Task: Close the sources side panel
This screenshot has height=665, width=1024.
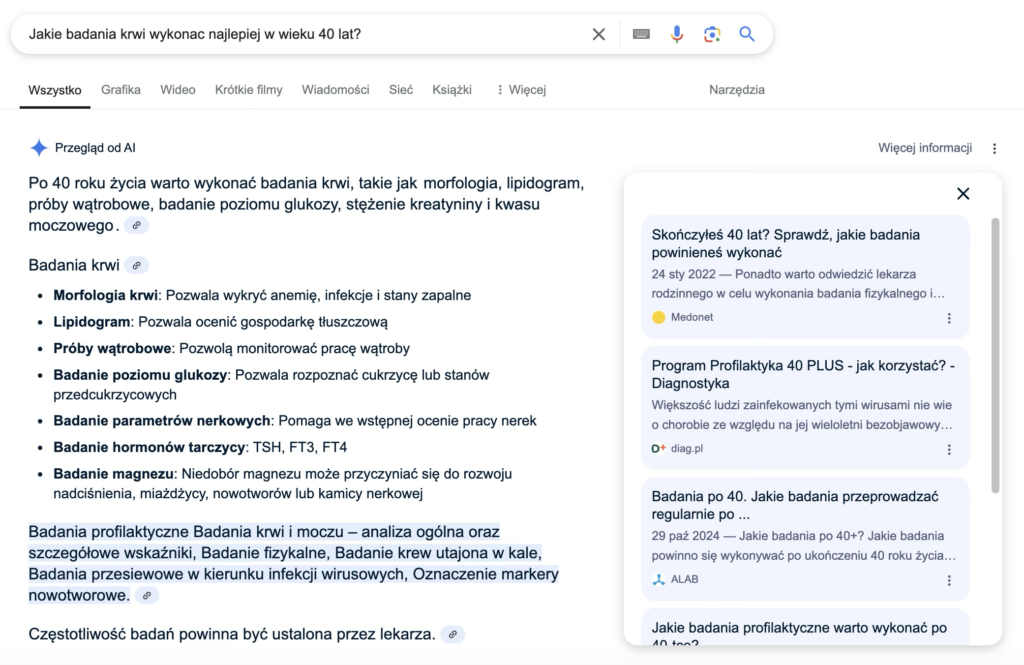Action: [x=963, y=194]
